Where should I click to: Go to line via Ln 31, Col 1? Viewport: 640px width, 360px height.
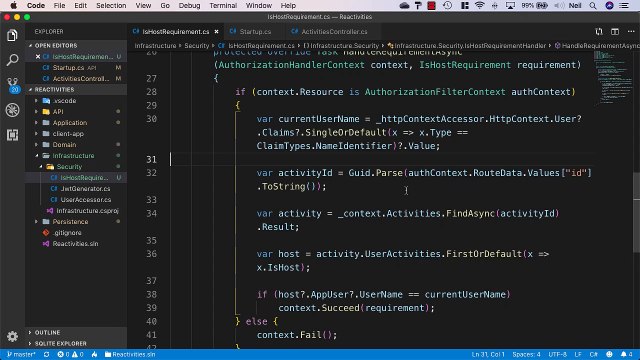(488, 354)
